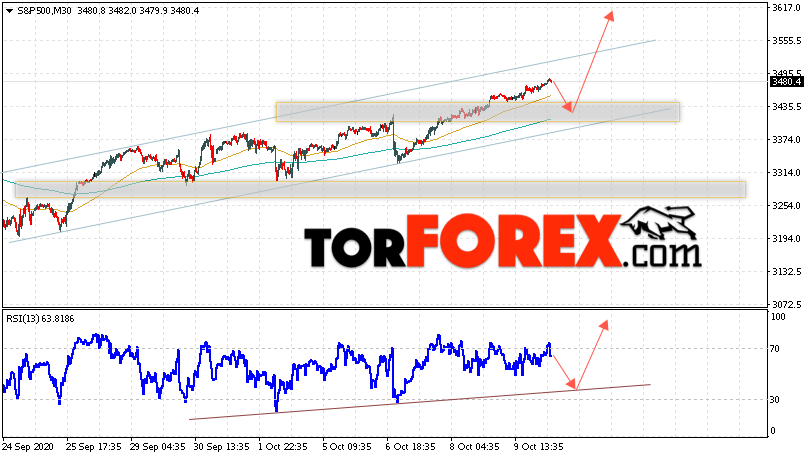The height and width of the screenshot is (458, 808).
Task: Click the 70 level on RSI axis
Action: tap(775, 349)
